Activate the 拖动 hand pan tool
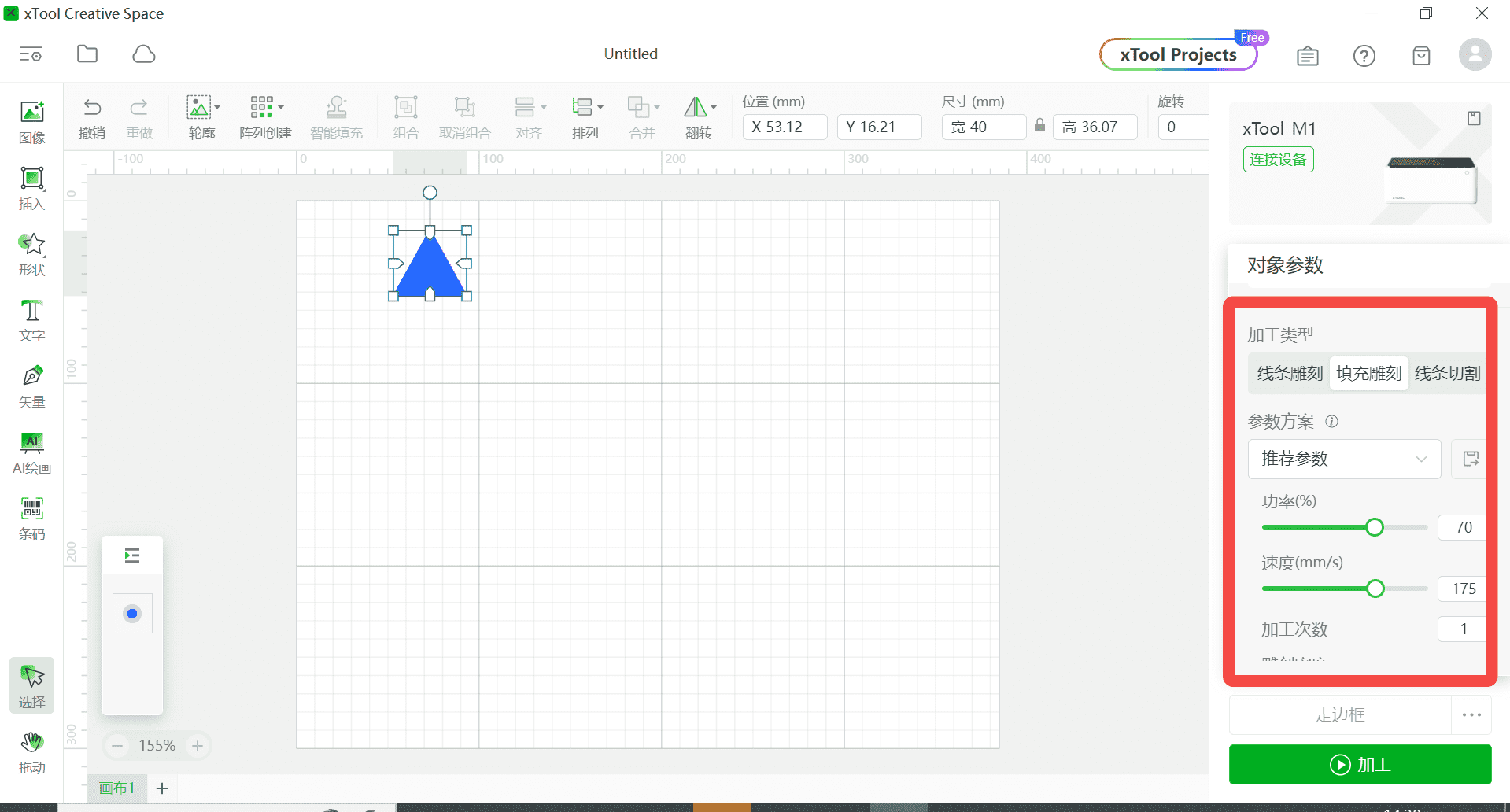This screenshot has height=812, width=1510. 32,752
